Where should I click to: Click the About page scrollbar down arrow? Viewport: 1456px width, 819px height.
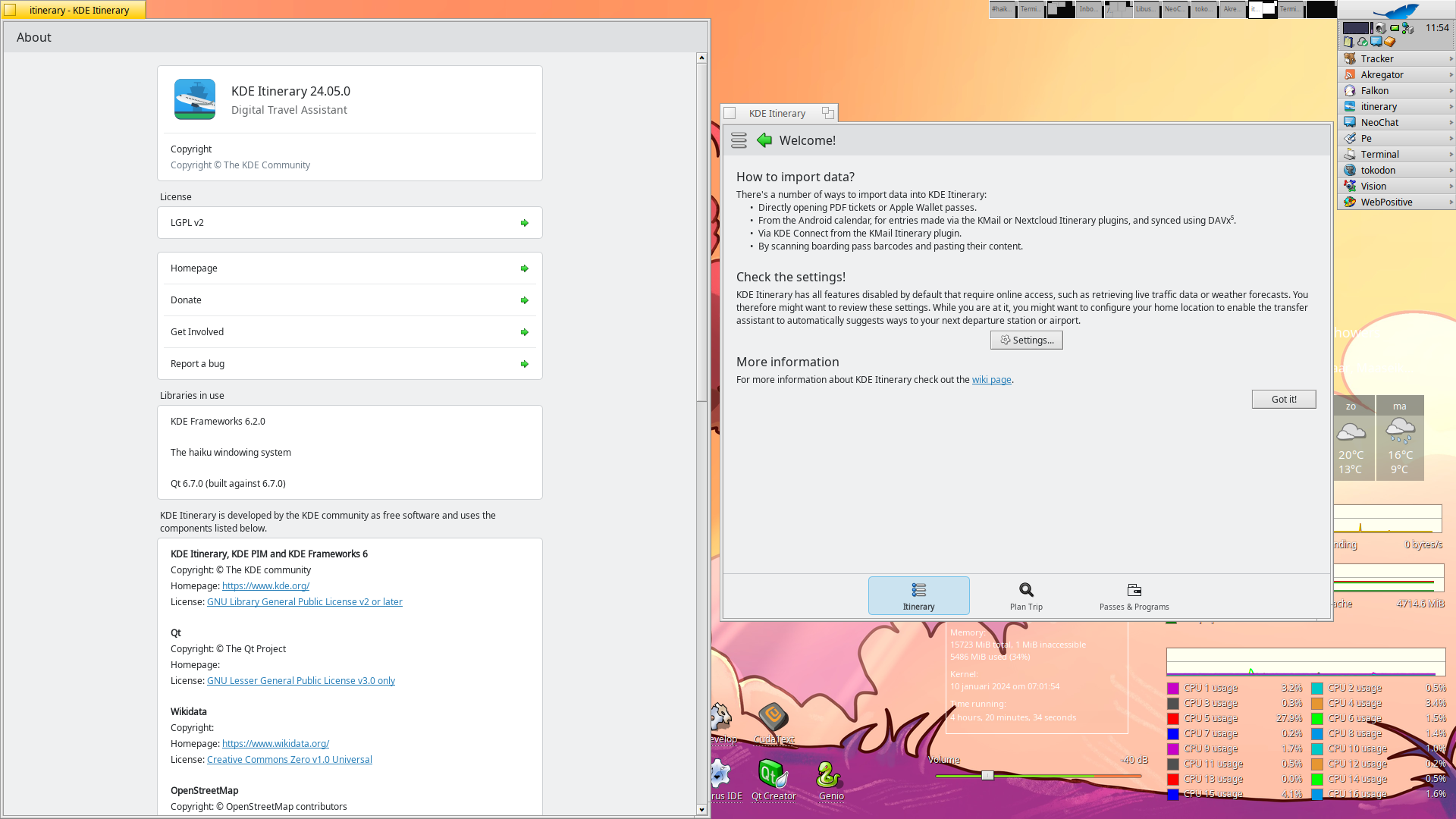[701, 810]
